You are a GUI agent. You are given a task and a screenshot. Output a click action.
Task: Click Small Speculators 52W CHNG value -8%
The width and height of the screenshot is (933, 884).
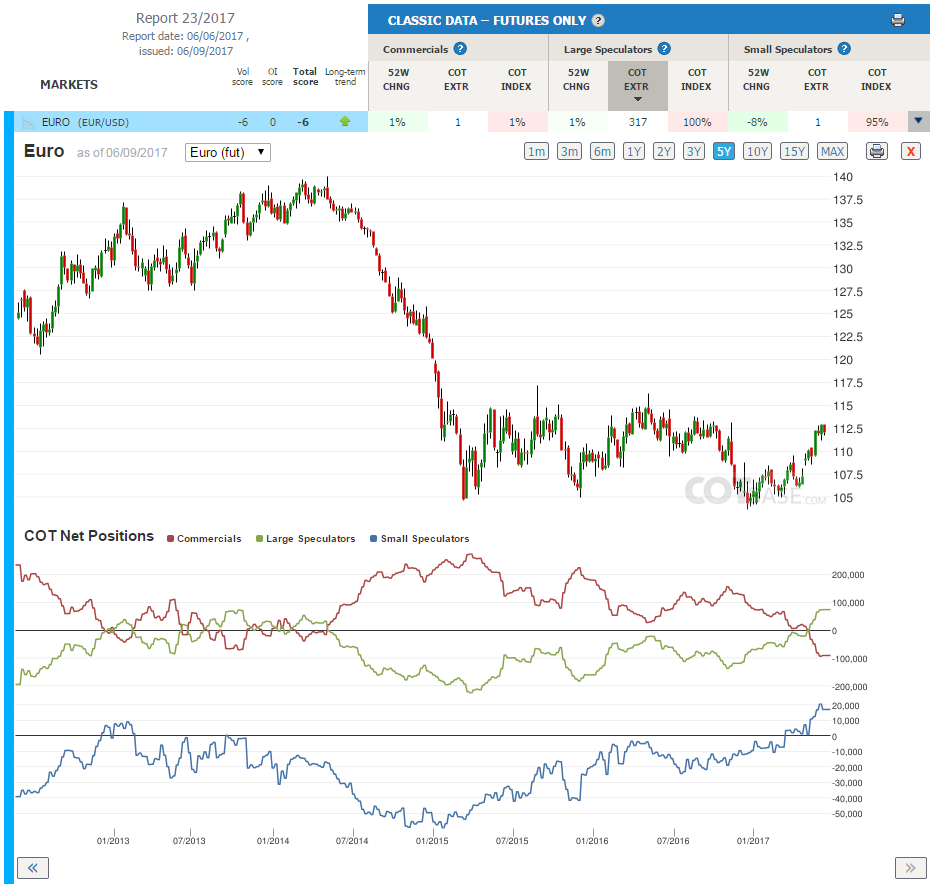point(757,122)
